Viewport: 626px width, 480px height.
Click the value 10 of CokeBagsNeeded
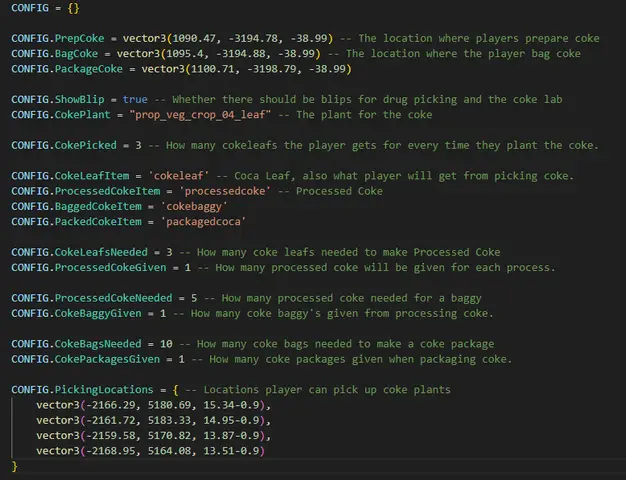tap(166, 343)
